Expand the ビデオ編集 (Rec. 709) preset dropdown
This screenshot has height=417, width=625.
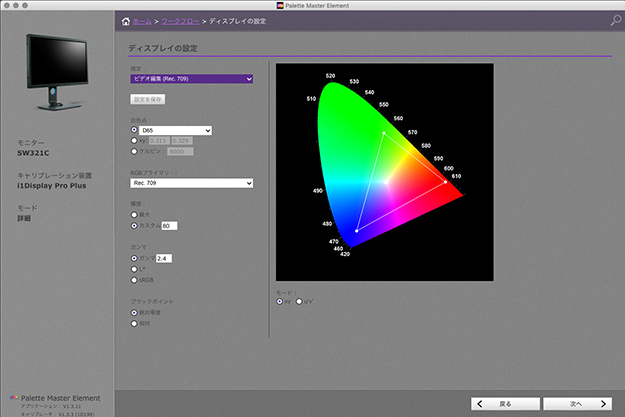[x=191, y=77]
